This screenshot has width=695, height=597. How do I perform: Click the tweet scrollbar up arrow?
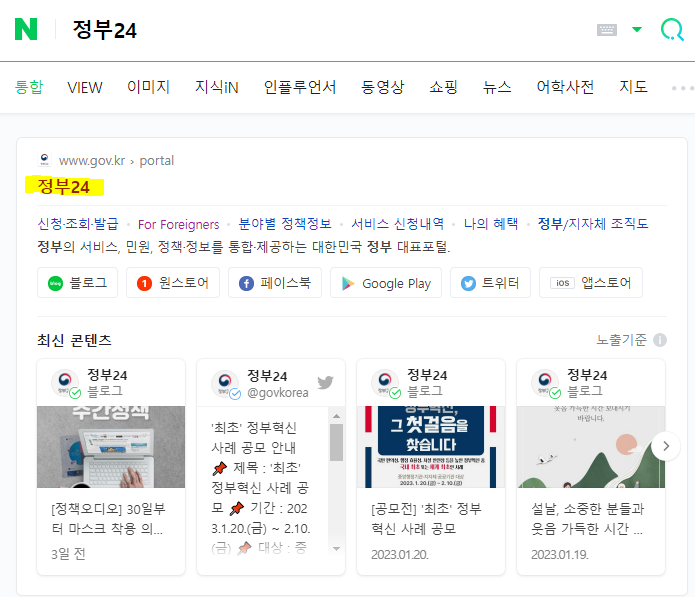click(336, 416)
